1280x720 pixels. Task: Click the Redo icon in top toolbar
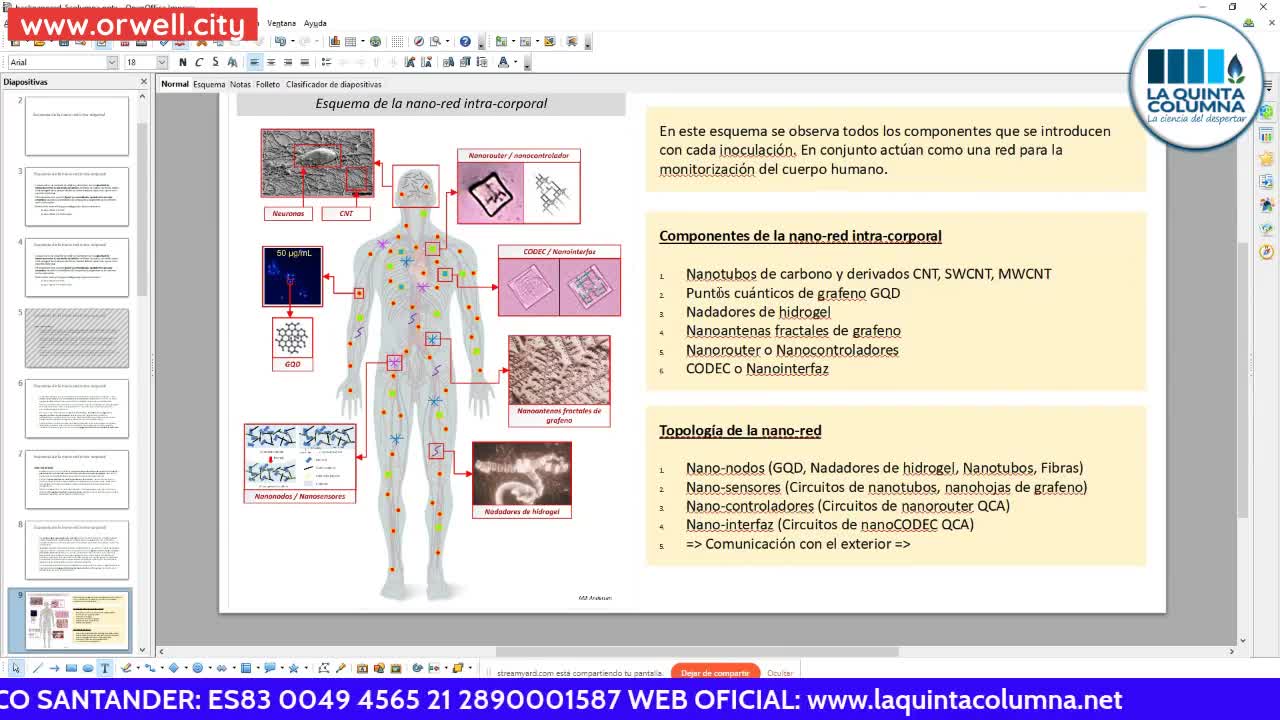coord(305,41)
